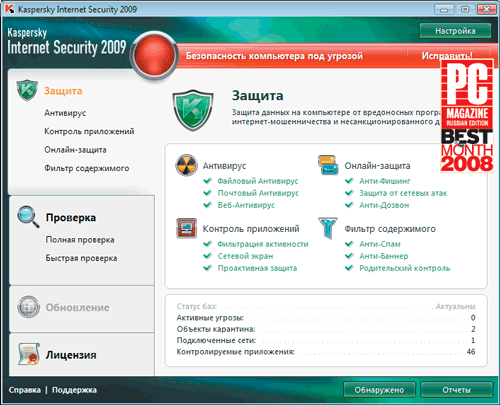
Task: Click the Анти-Дозвон link
Action: click(x=384, y=205)
